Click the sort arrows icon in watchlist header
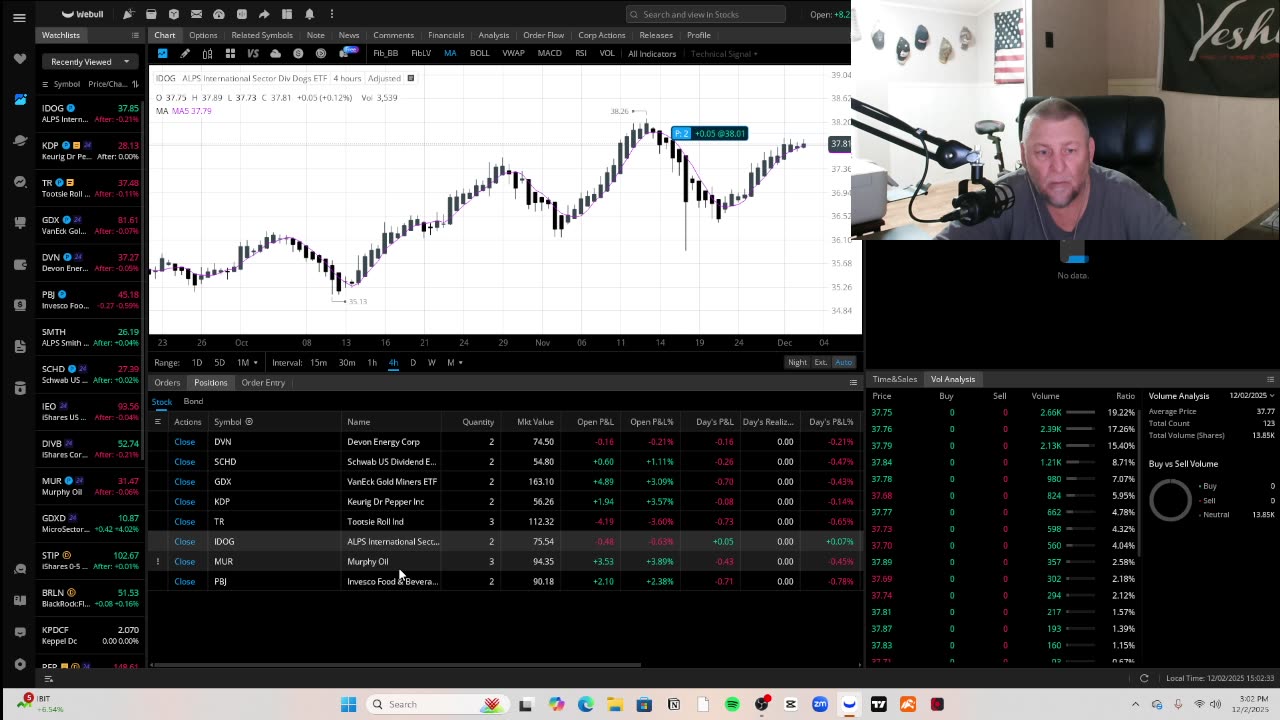Image resolution: width=1280 pixels, height=720 pixels. [135, 84]
